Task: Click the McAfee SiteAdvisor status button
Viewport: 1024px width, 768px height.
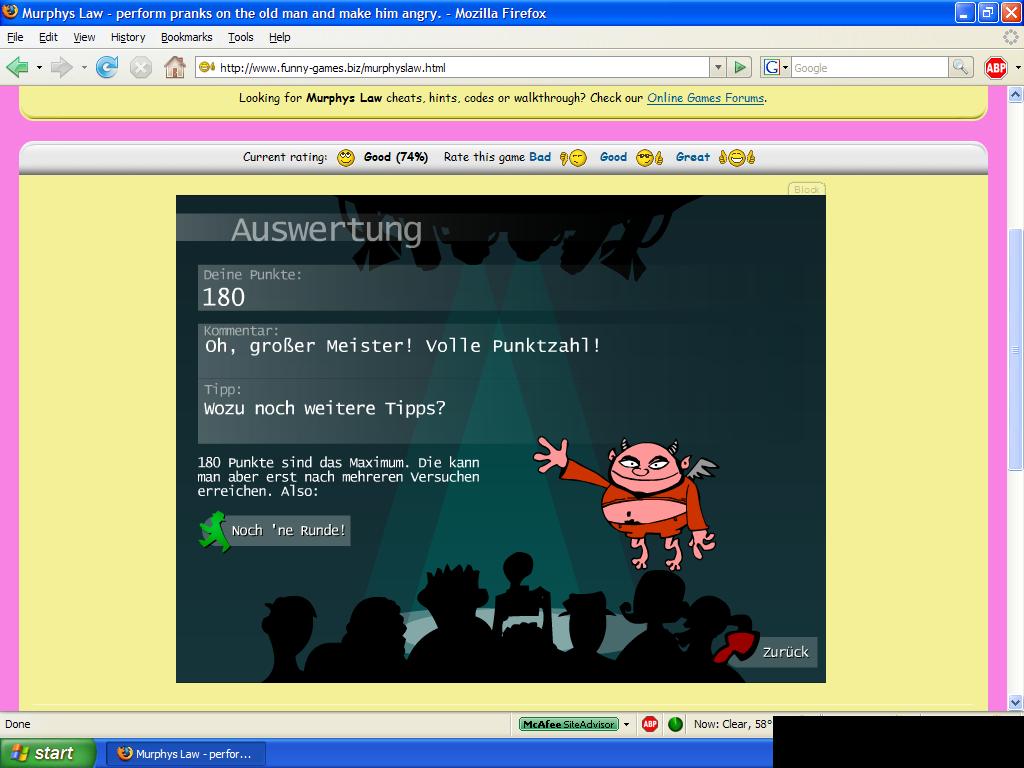Action: [x=568, y=724]
